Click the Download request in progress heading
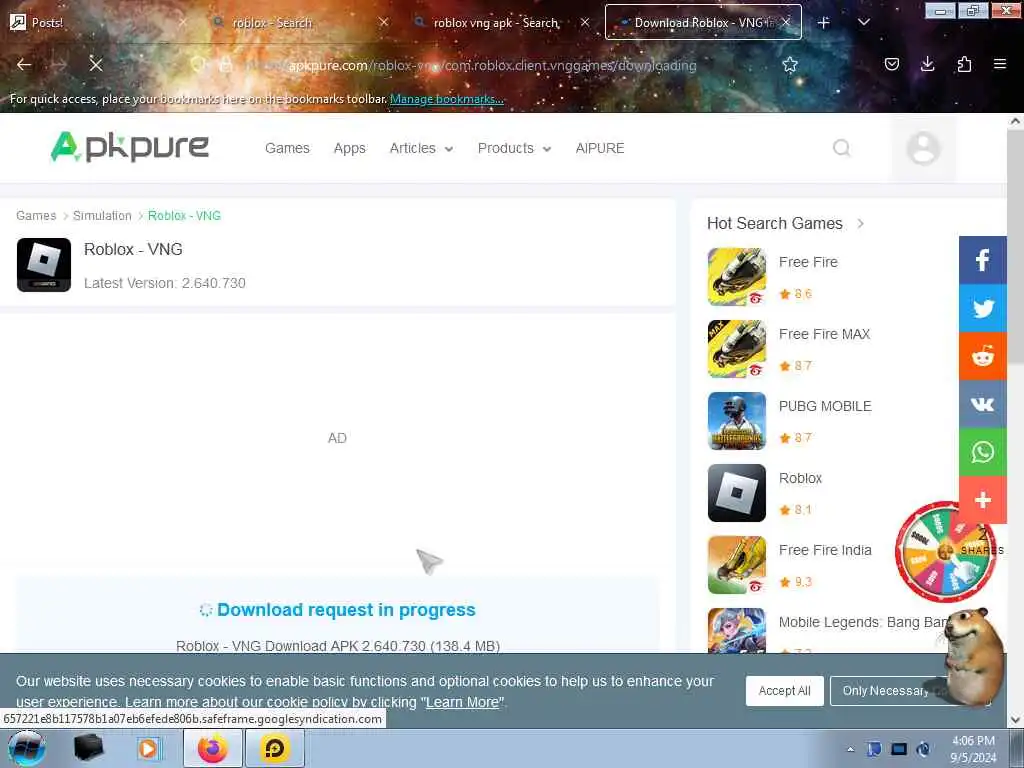 pyautogui.click(x=346, y=609)
